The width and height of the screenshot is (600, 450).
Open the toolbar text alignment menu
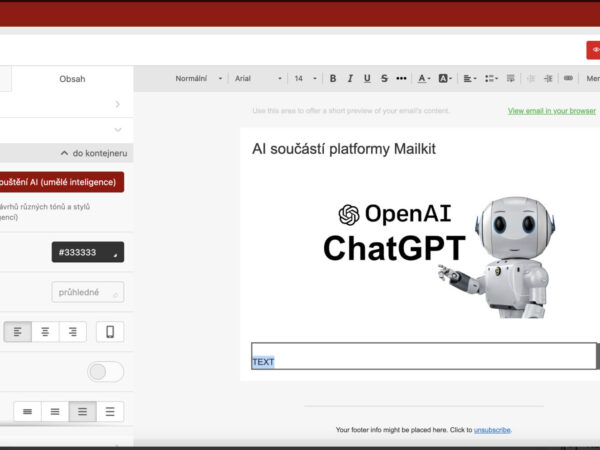470,78
